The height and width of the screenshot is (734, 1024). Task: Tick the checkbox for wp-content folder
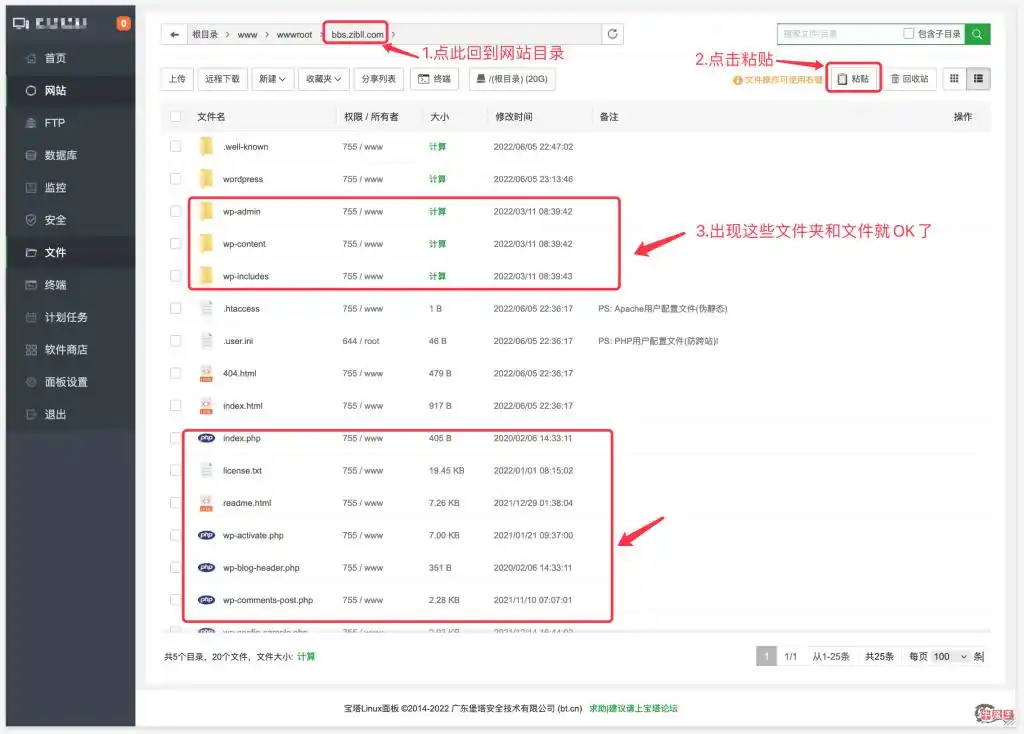point(176,244)
